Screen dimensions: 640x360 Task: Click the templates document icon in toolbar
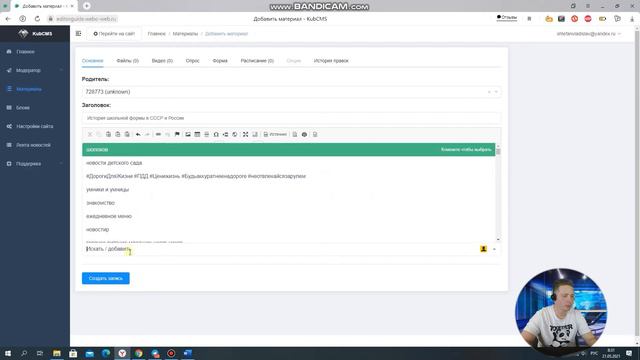pyautogui.click(x=295, y=134)
